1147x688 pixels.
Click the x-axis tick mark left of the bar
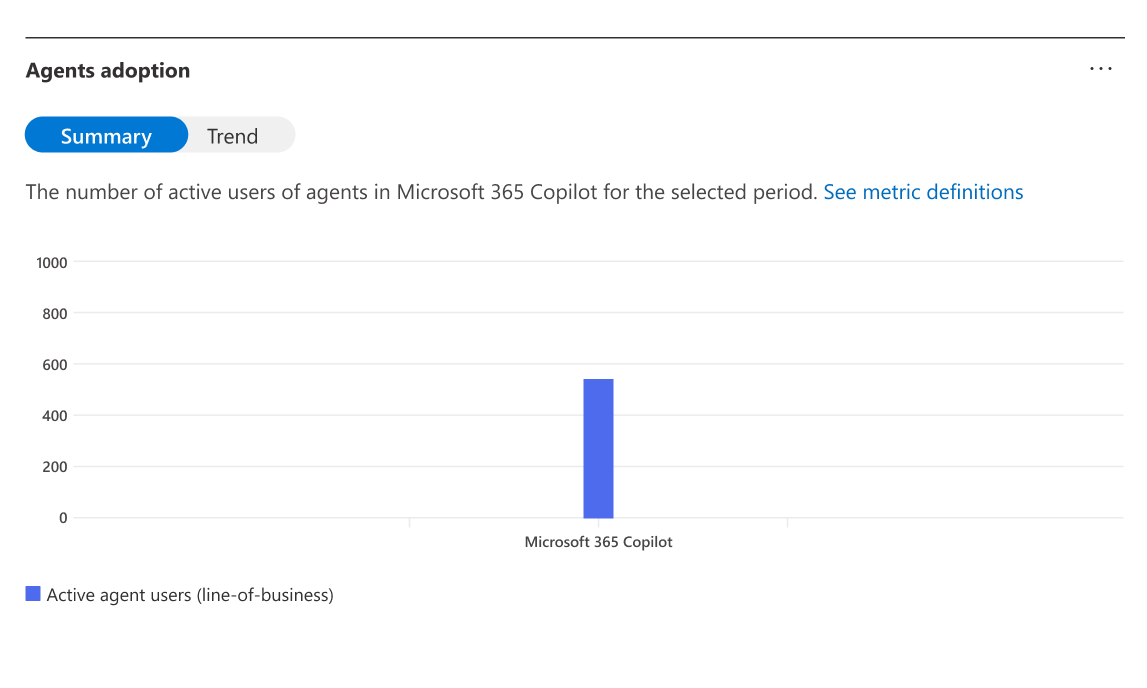point(409,522)
